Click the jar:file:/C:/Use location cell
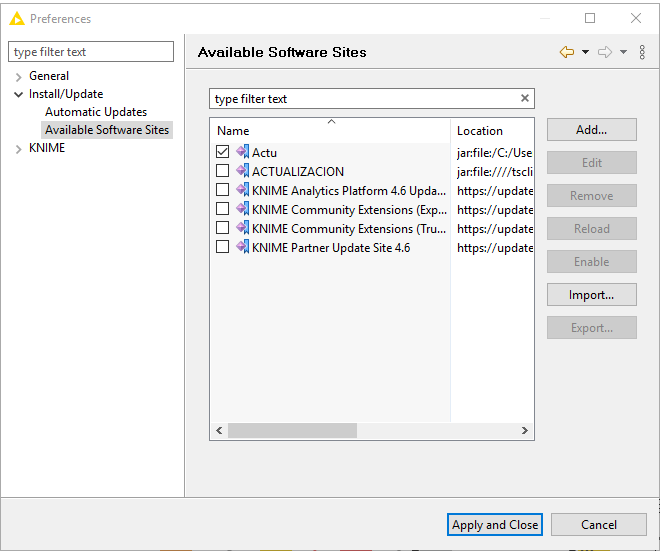 point(495,152)
